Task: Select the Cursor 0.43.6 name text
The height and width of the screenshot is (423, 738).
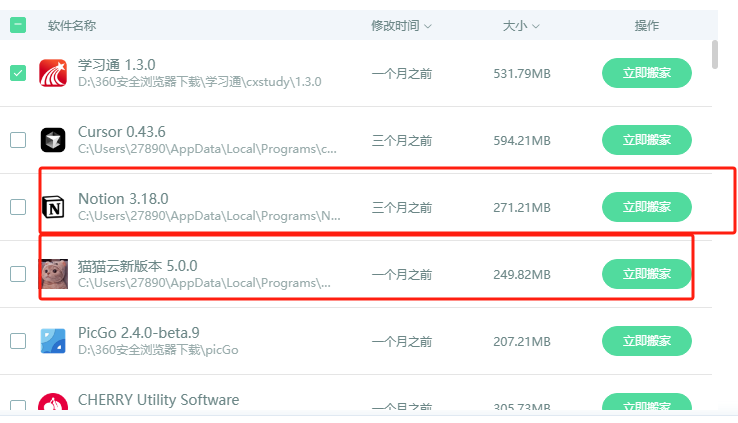Action: [121, 132]
